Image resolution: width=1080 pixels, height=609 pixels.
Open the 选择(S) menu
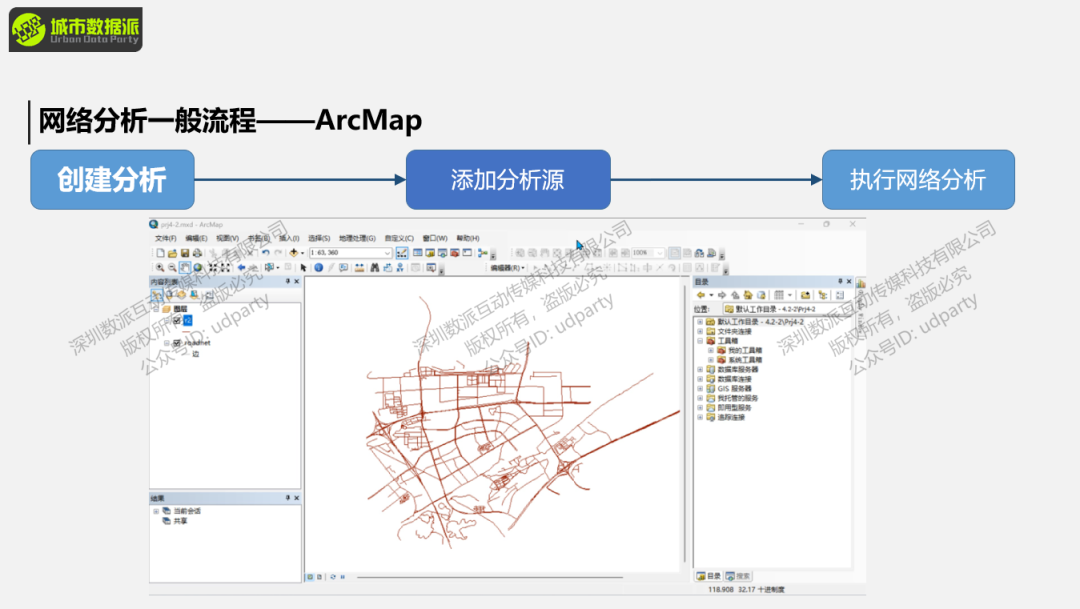(x=319, y=238)
